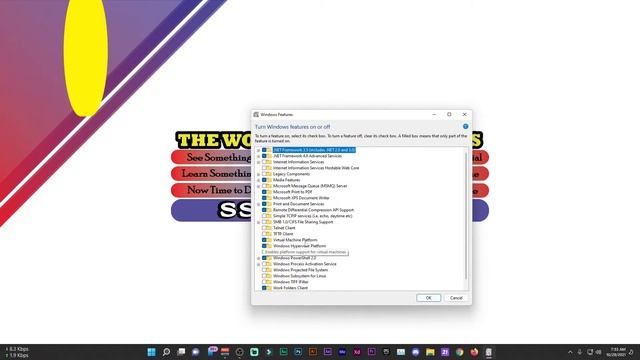
Task: Expand Print and Document Services node
Action: (x=258, y=204)
